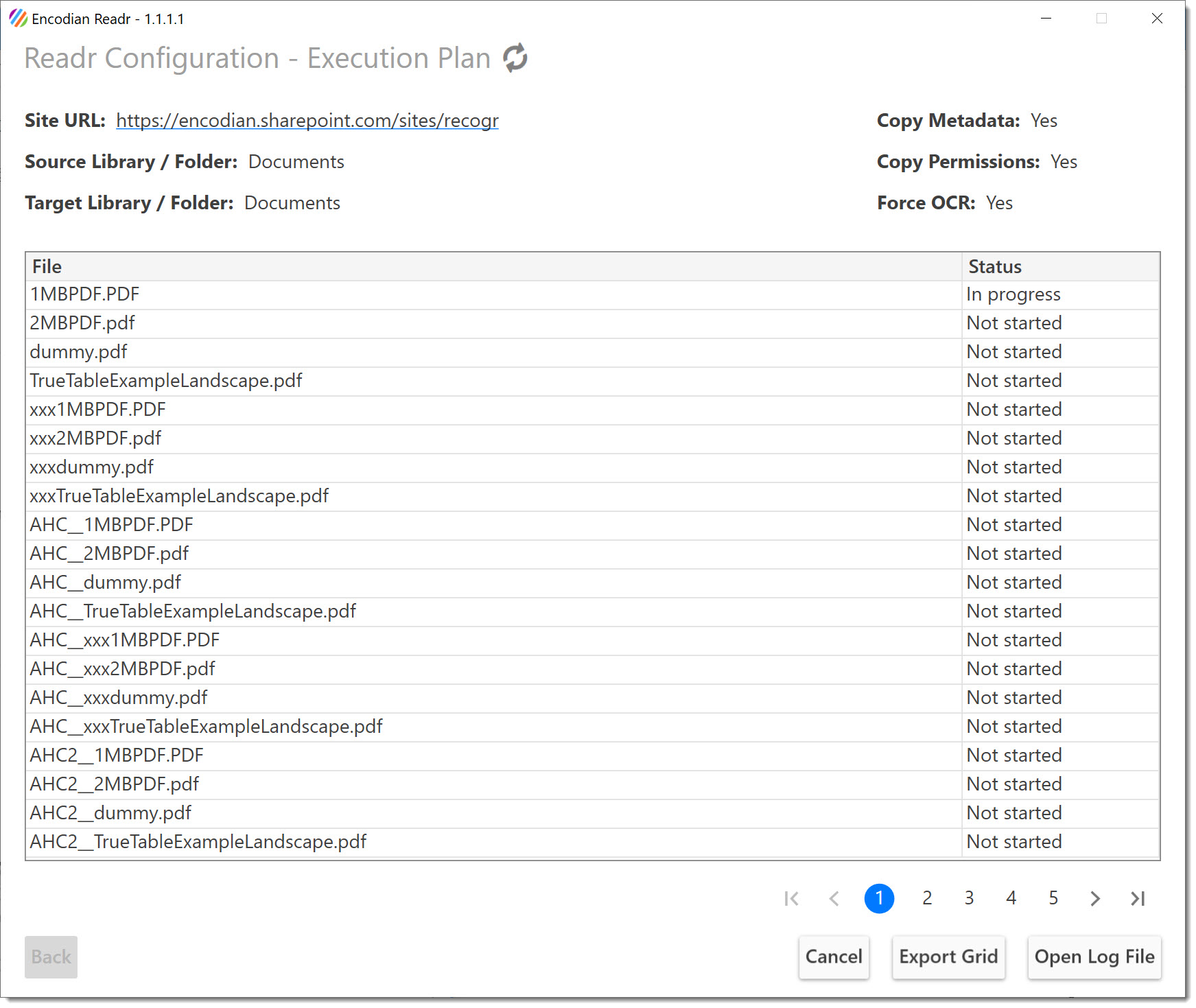Select the AHC2__1MBPDF.PDF row
The width and height of the screenshot is (1196, 1008).
(592, 755)
